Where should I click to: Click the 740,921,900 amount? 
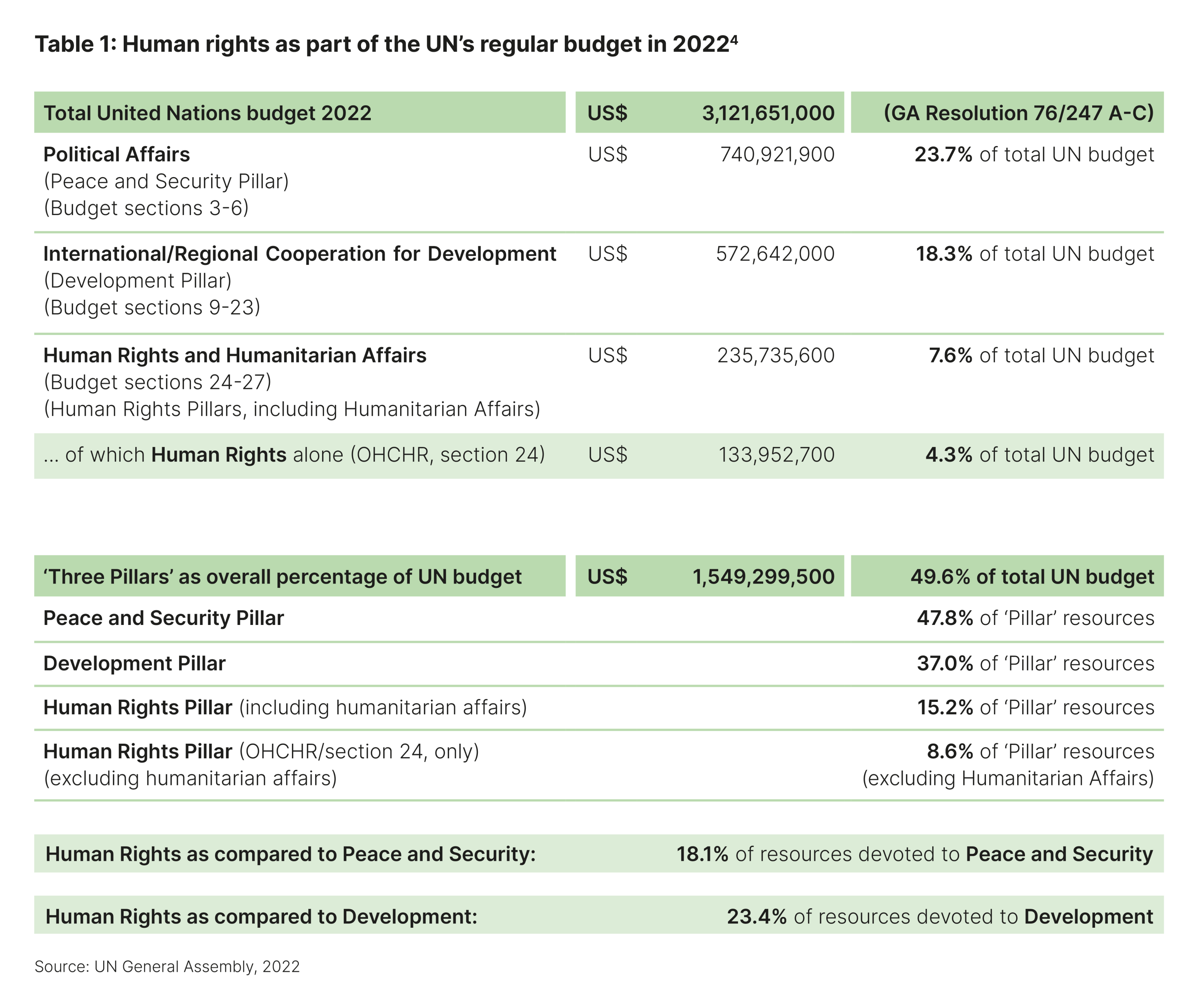pyautogui.click(x=777, y=155)
